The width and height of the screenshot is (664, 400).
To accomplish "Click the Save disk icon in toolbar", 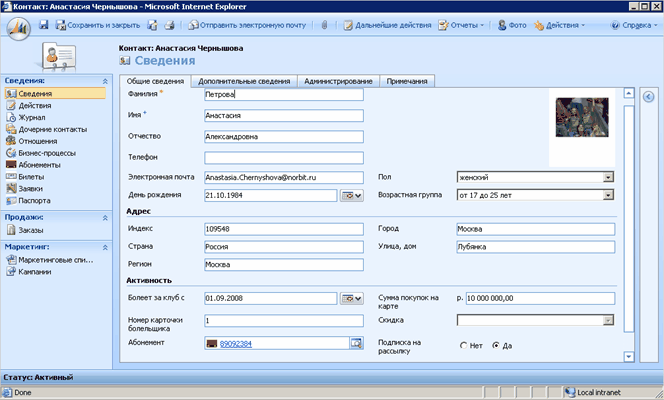I will tap(44, 25).
